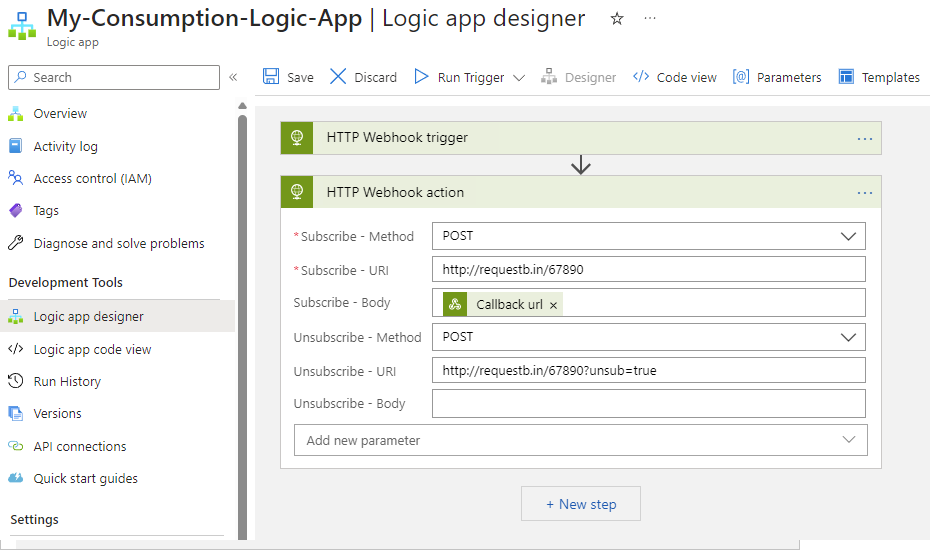Click the Unsubscribe - Body input field

pyautogui.click(x=648, y=404)
